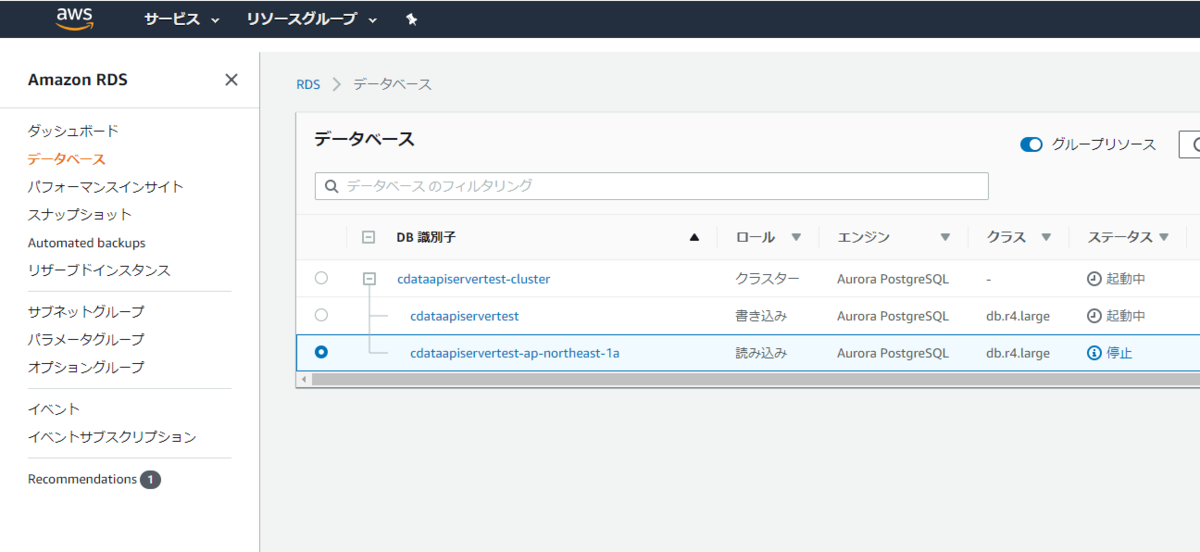
Task: Focus the database filter search field
Action: tap(652, 186)
